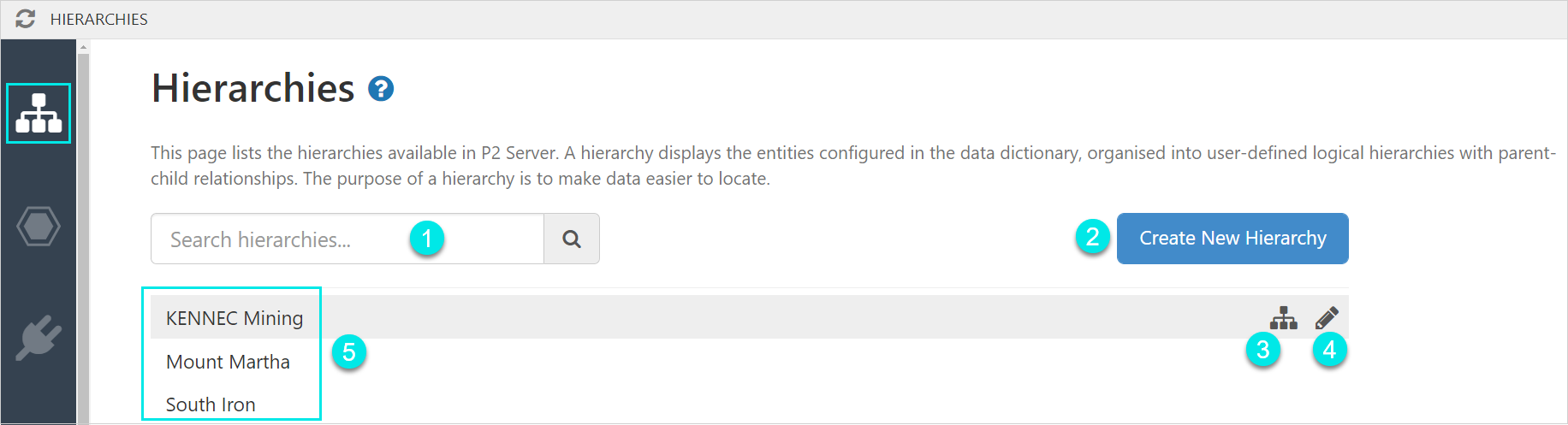
Task: Click the large Hierarchies page heading
Action: (x=252, y=88)
